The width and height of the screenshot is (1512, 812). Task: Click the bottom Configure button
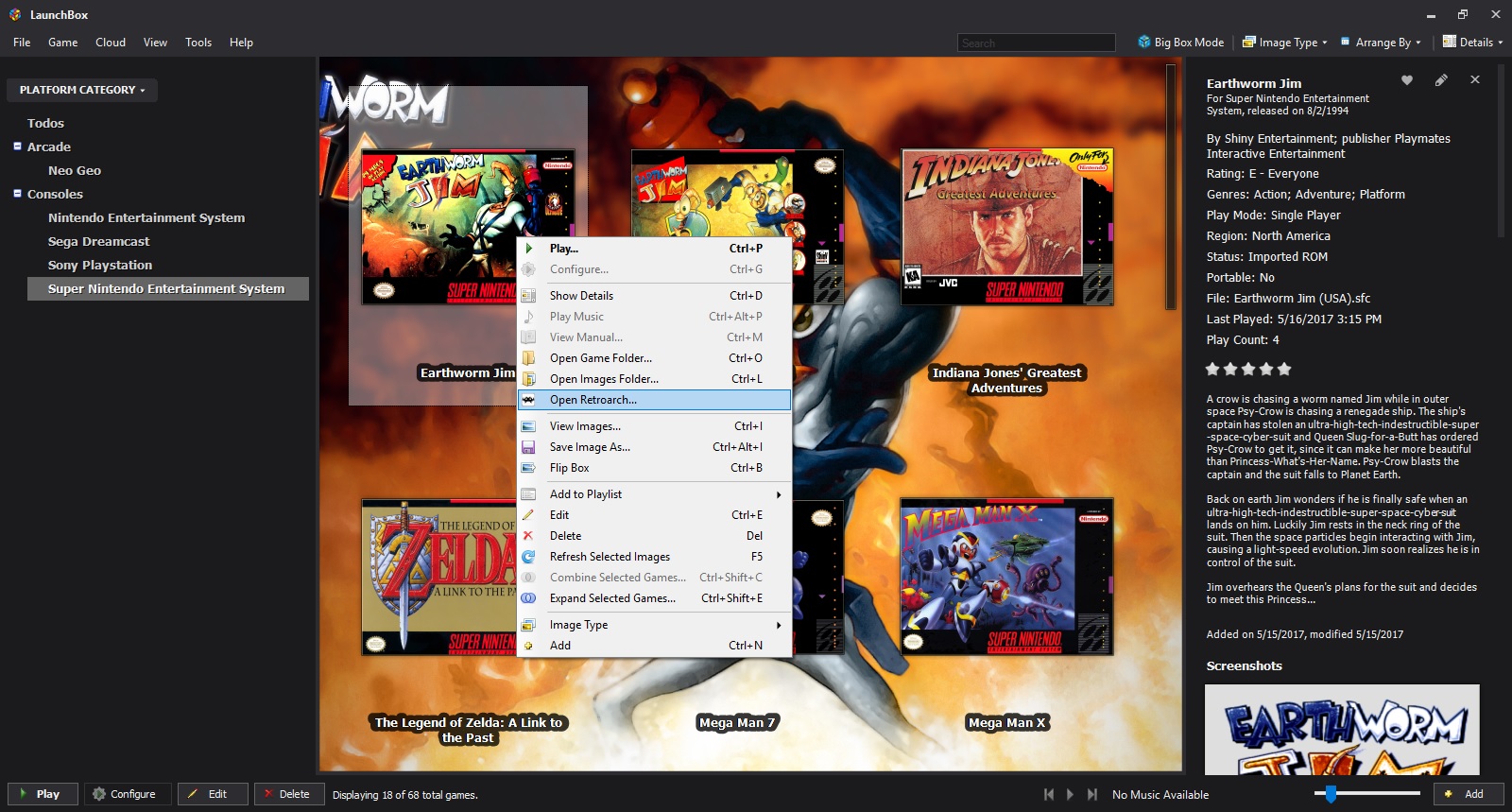tap(128, 794)
